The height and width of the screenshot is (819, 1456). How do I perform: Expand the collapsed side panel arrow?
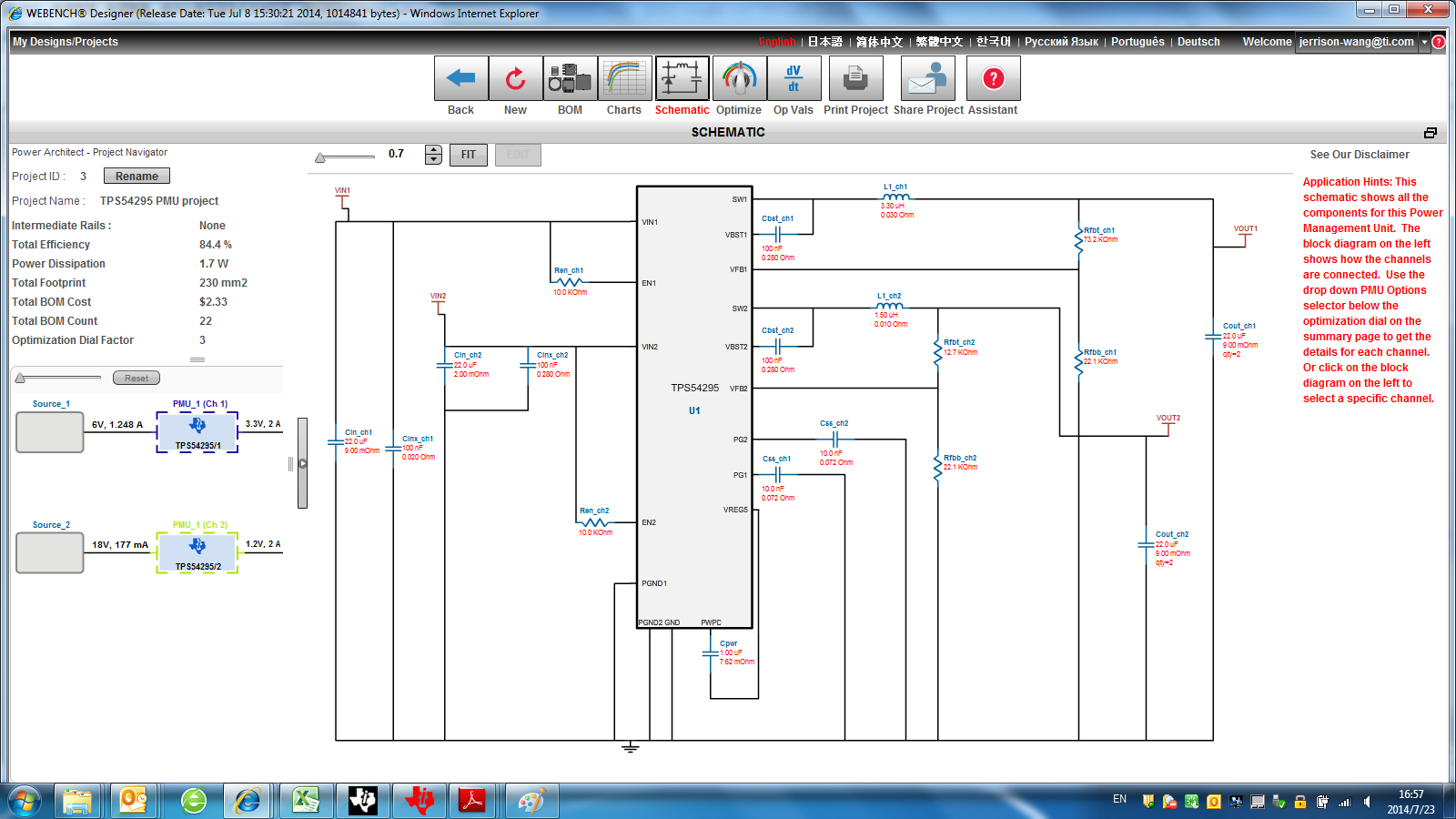click(303, 463)
